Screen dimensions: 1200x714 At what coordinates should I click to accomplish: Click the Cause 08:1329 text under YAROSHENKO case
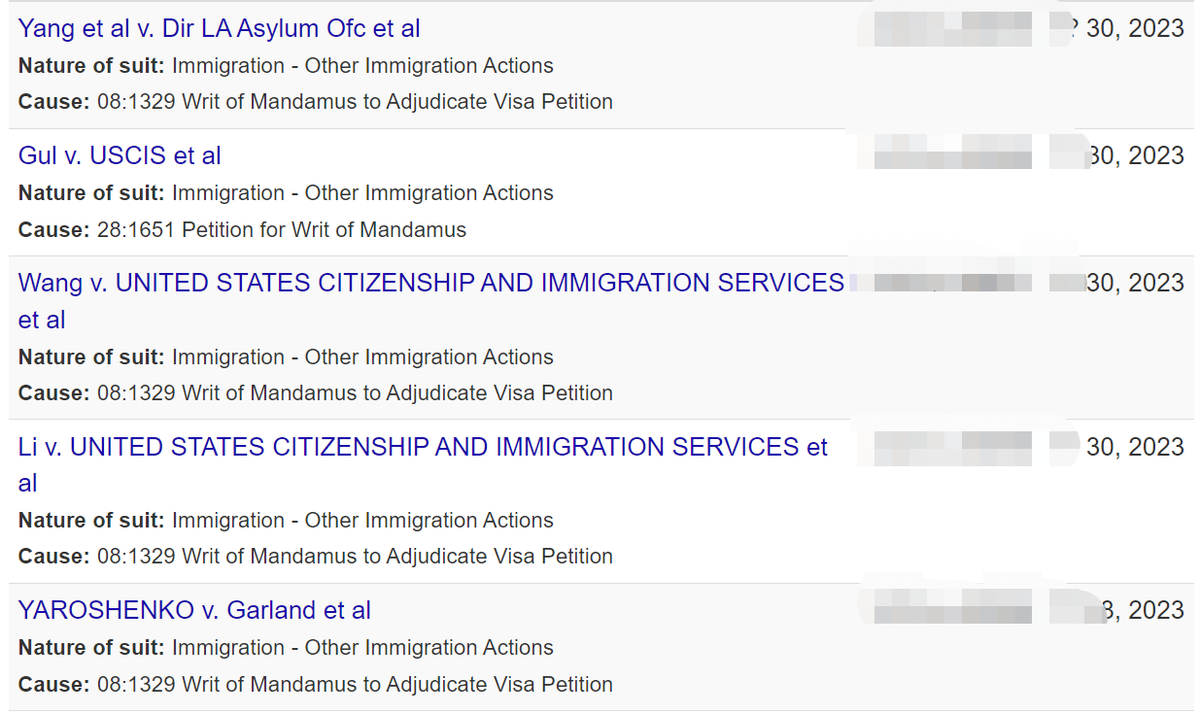coord(316,684)
